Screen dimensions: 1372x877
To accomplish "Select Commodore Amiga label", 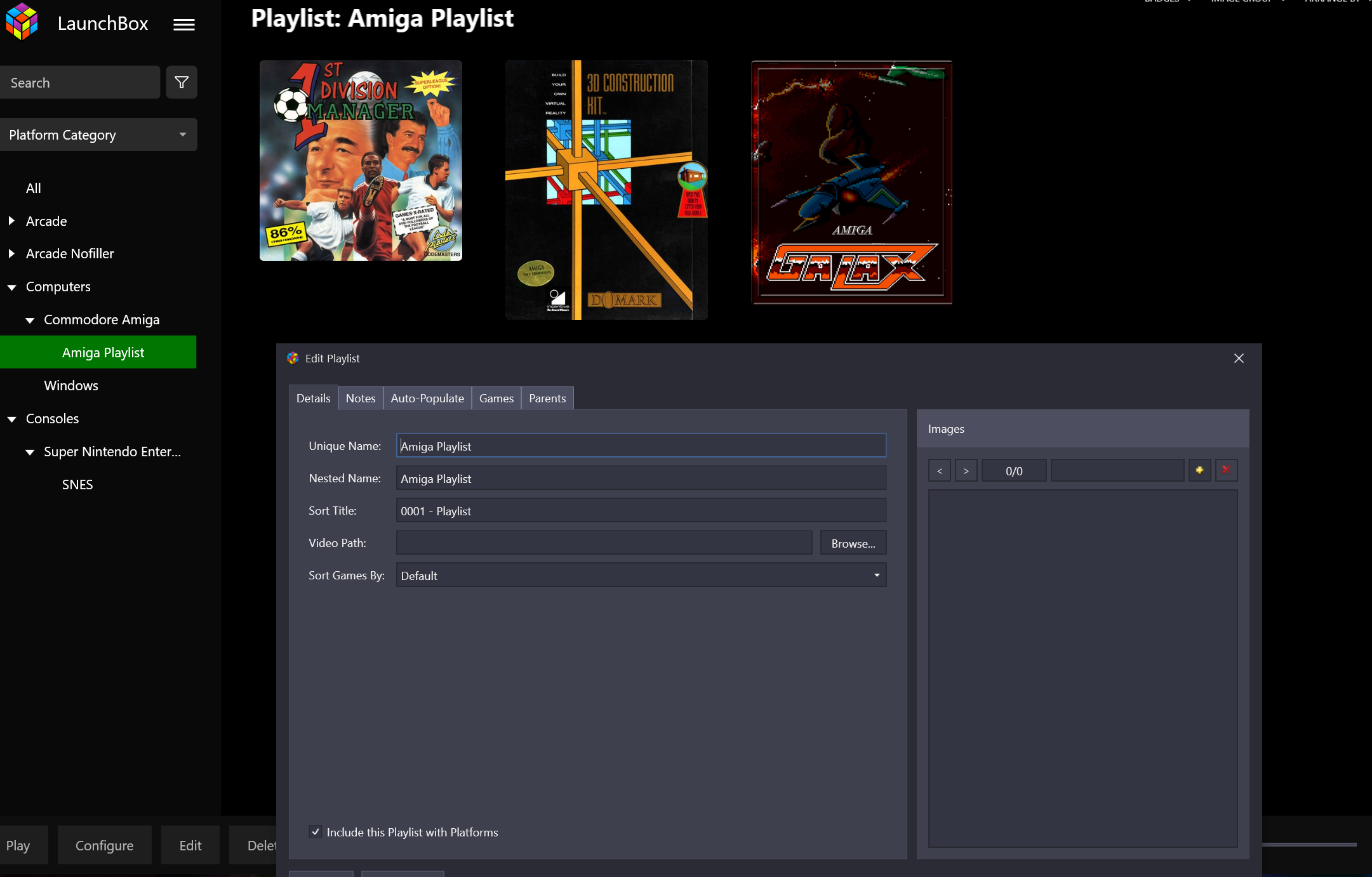I will pos(102,320).
